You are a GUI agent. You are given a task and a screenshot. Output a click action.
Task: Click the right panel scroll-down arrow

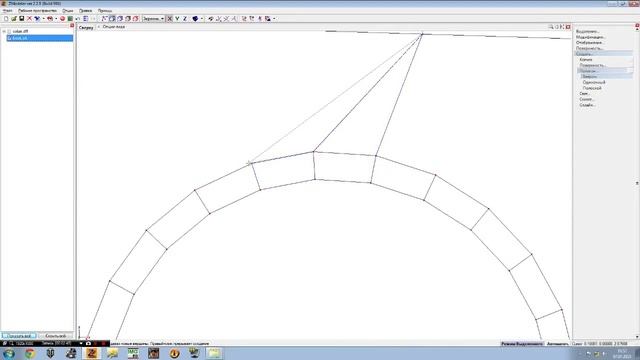637,337
